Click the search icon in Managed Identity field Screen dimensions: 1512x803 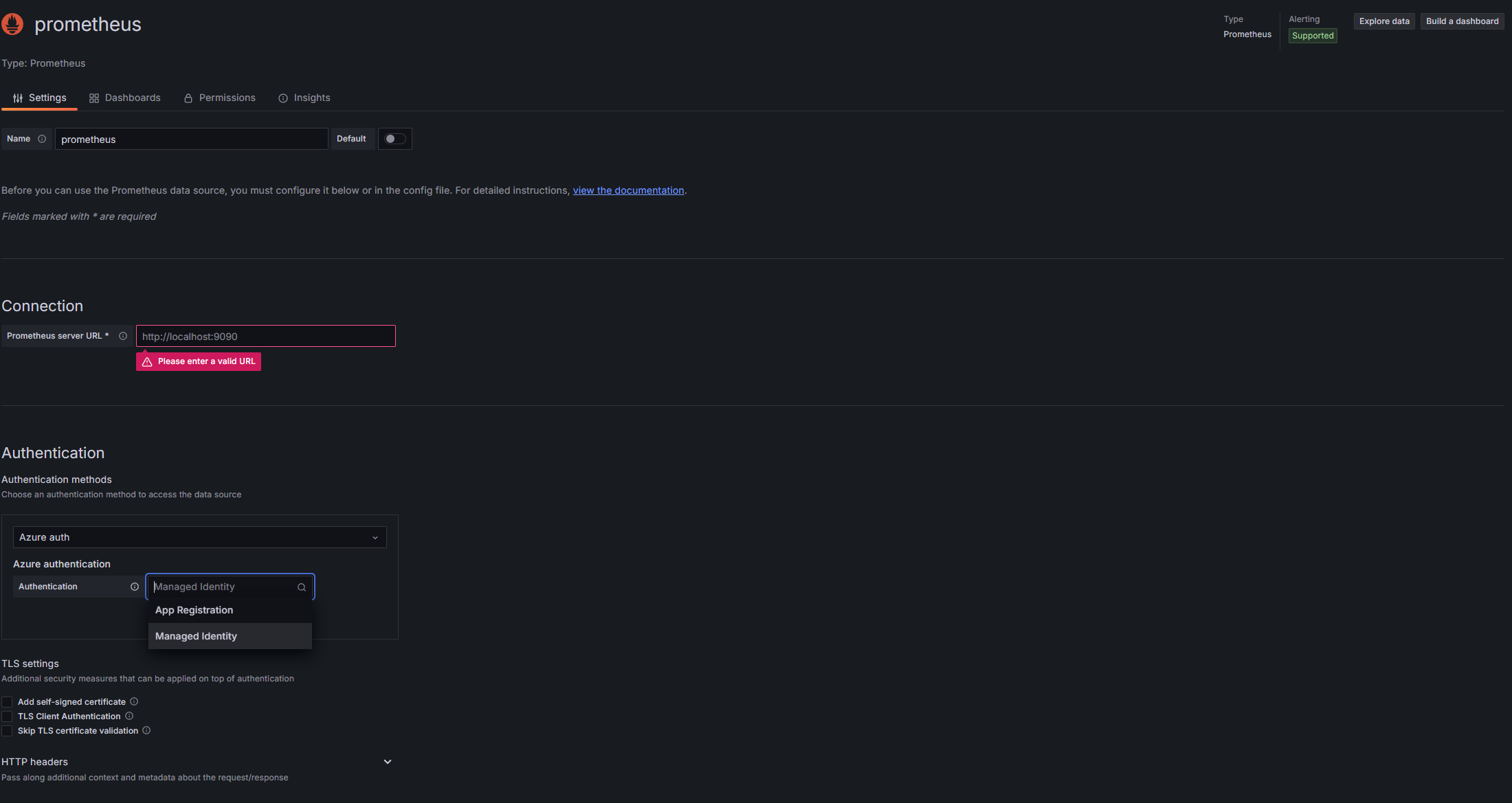click(x=302, y=587)
